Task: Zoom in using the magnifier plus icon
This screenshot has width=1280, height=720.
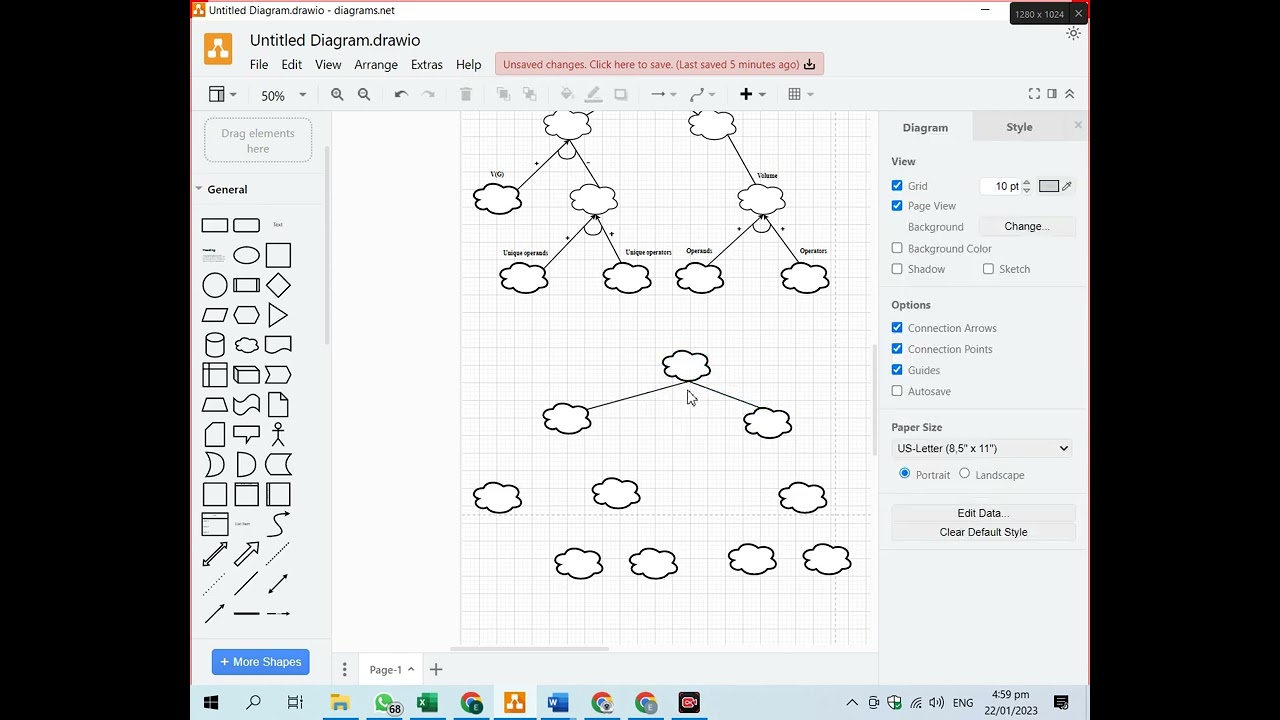Action: click(x=337, y=94)
